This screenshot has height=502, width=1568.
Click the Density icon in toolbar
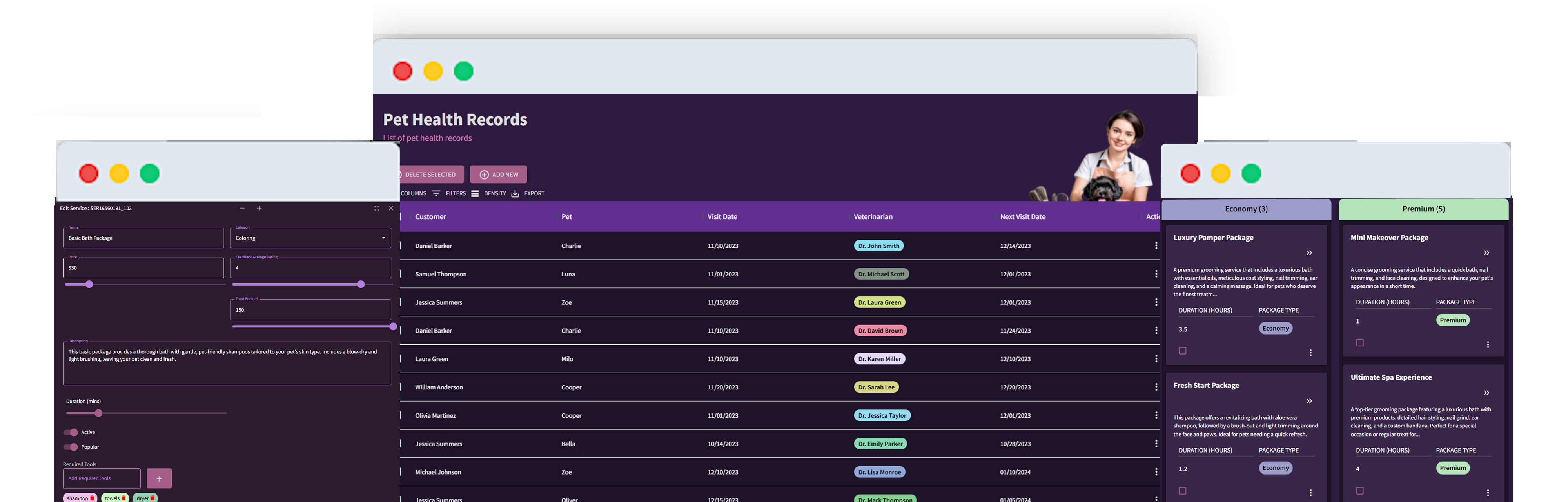[x=475, y=194]
